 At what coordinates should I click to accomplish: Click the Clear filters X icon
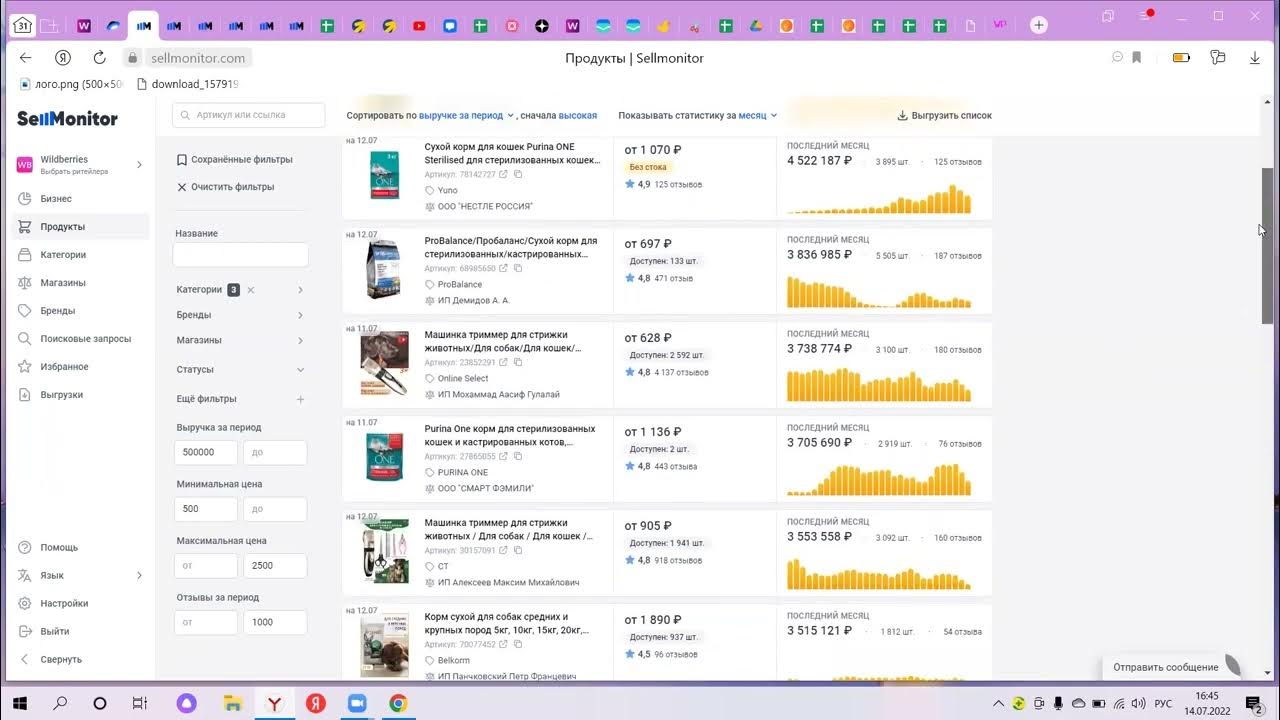pyautogui.click(x=182, y=187)
